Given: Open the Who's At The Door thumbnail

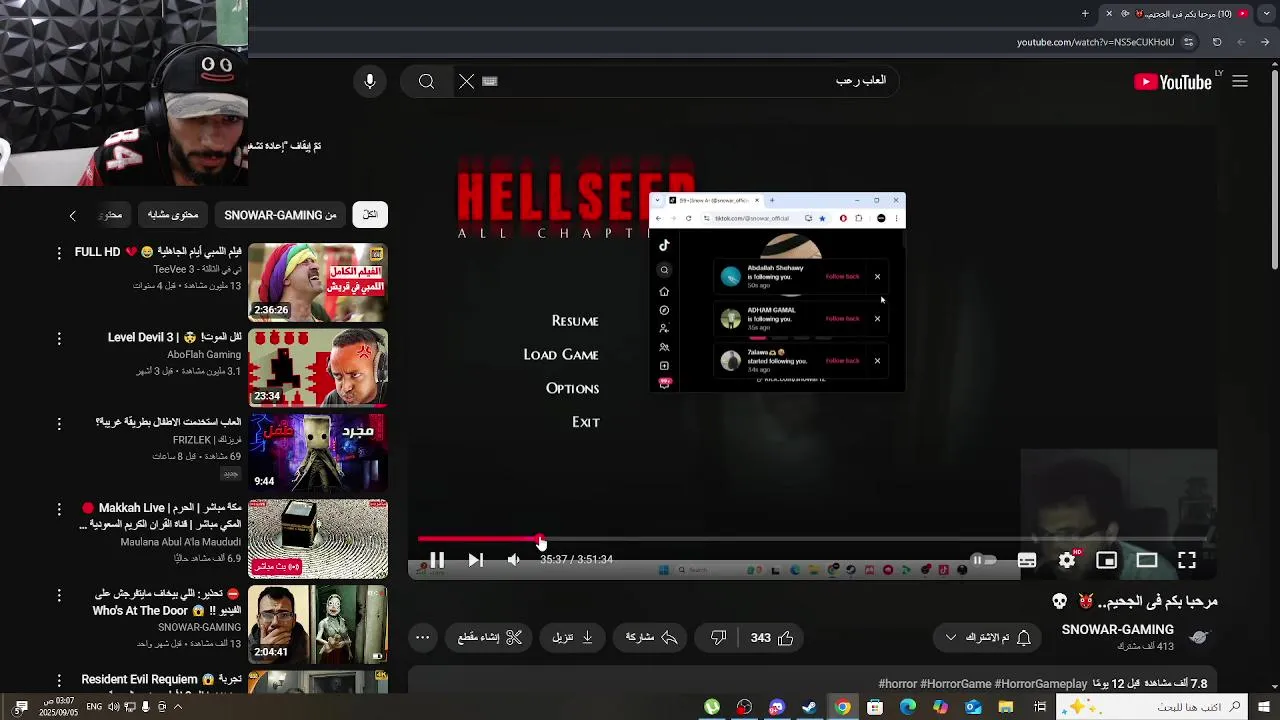Looking at the screenshot, I should point(318,625).
